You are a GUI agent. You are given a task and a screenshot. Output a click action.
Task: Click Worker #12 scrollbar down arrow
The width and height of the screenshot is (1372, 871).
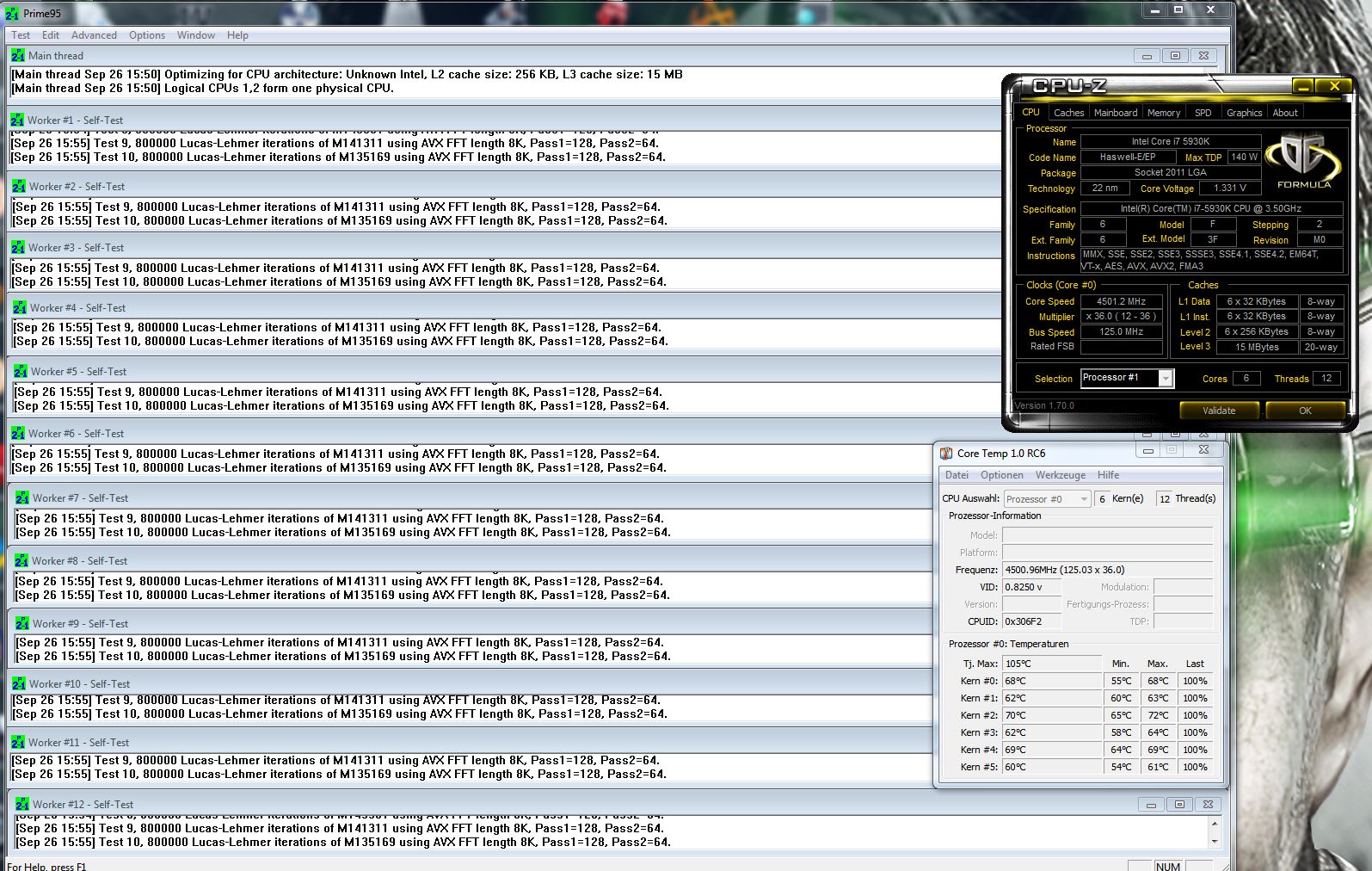1215,842
